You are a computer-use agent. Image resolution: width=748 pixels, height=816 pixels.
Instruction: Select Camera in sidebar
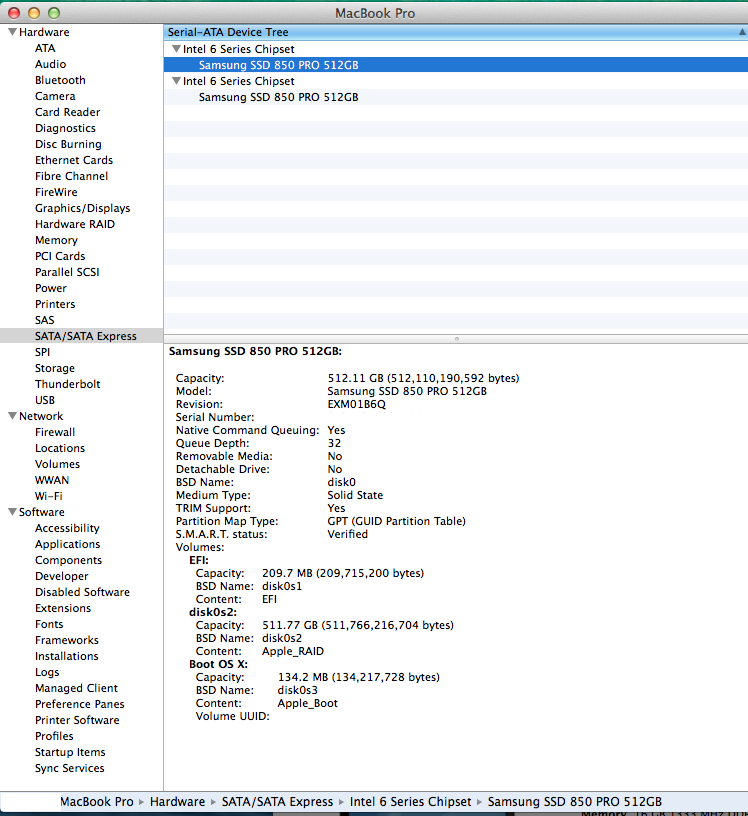pyautogui.click(x=55, y=96)
